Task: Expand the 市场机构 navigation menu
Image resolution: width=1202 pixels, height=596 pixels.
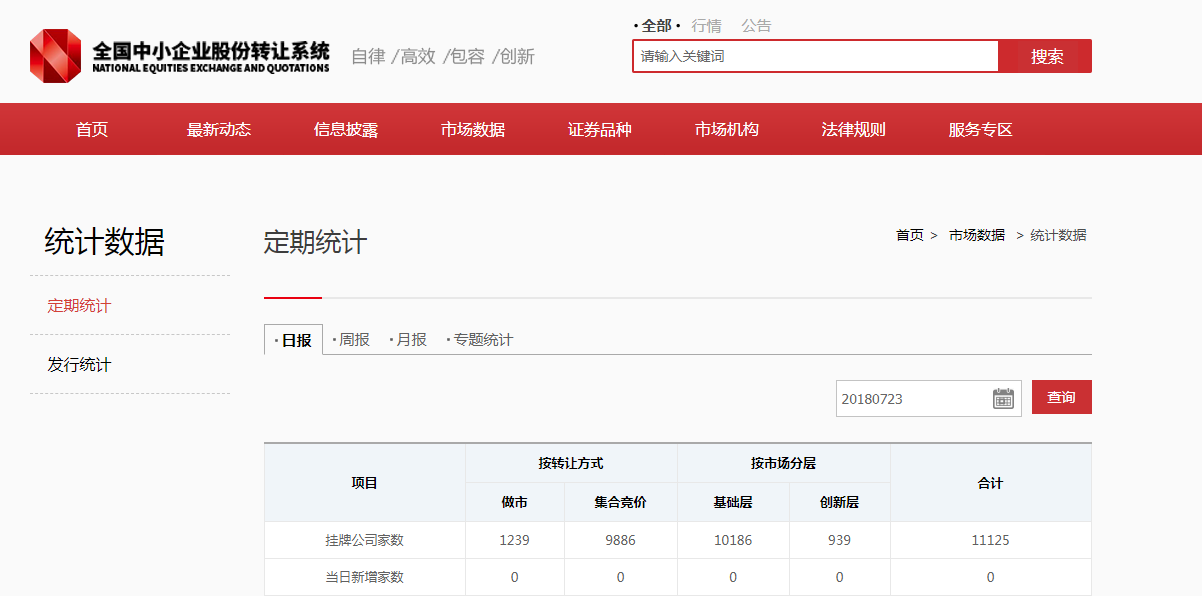Action: 727,130
